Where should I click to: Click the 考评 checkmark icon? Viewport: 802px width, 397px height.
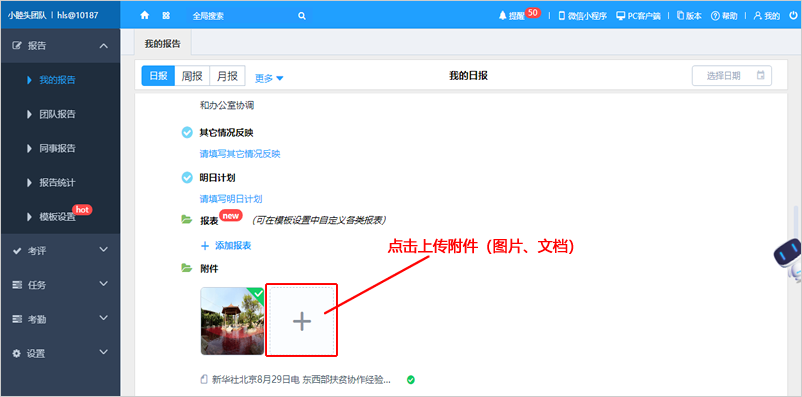point(17,251)
